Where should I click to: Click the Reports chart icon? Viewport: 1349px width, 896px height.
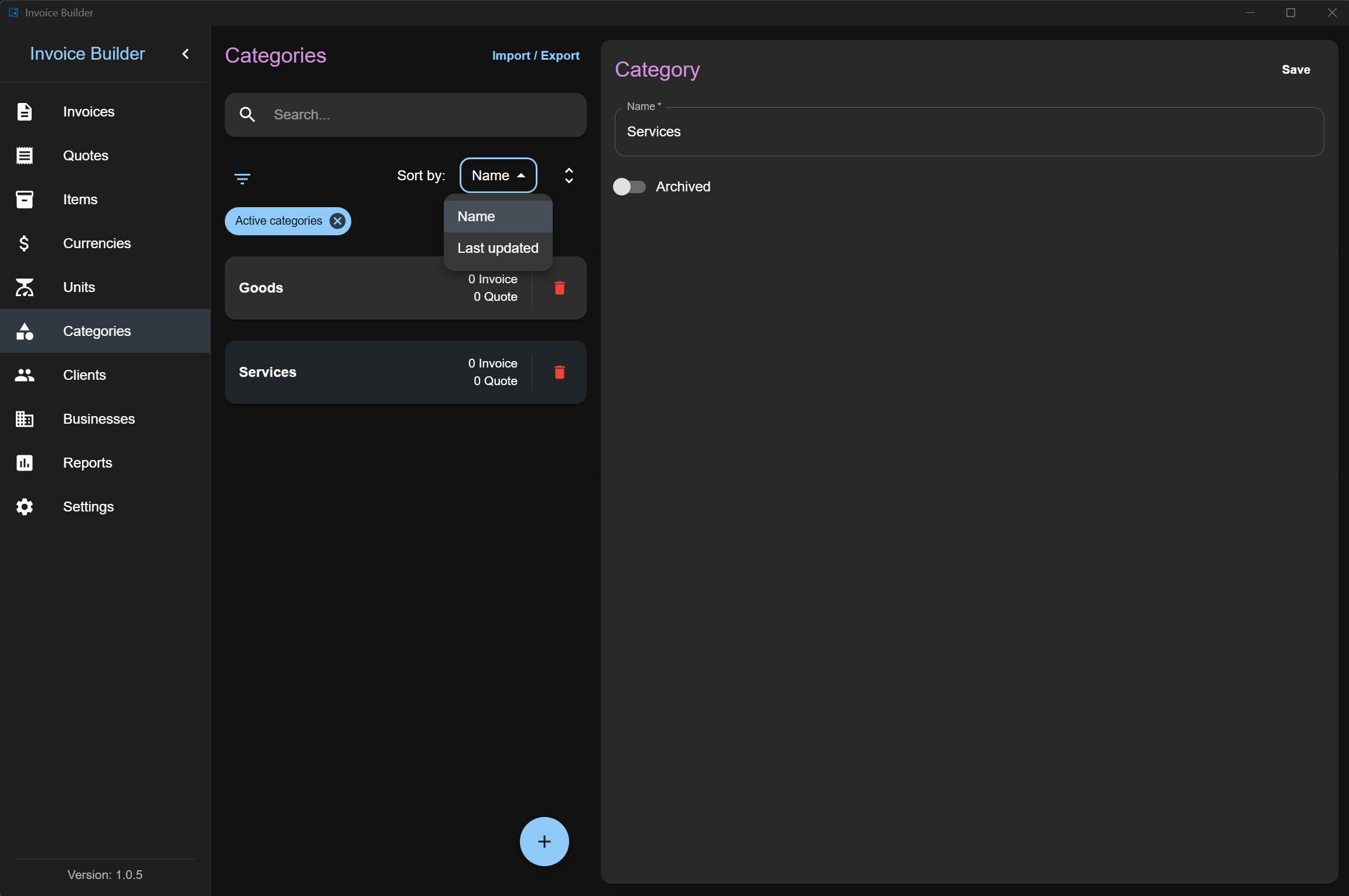[x=24, y=462]
